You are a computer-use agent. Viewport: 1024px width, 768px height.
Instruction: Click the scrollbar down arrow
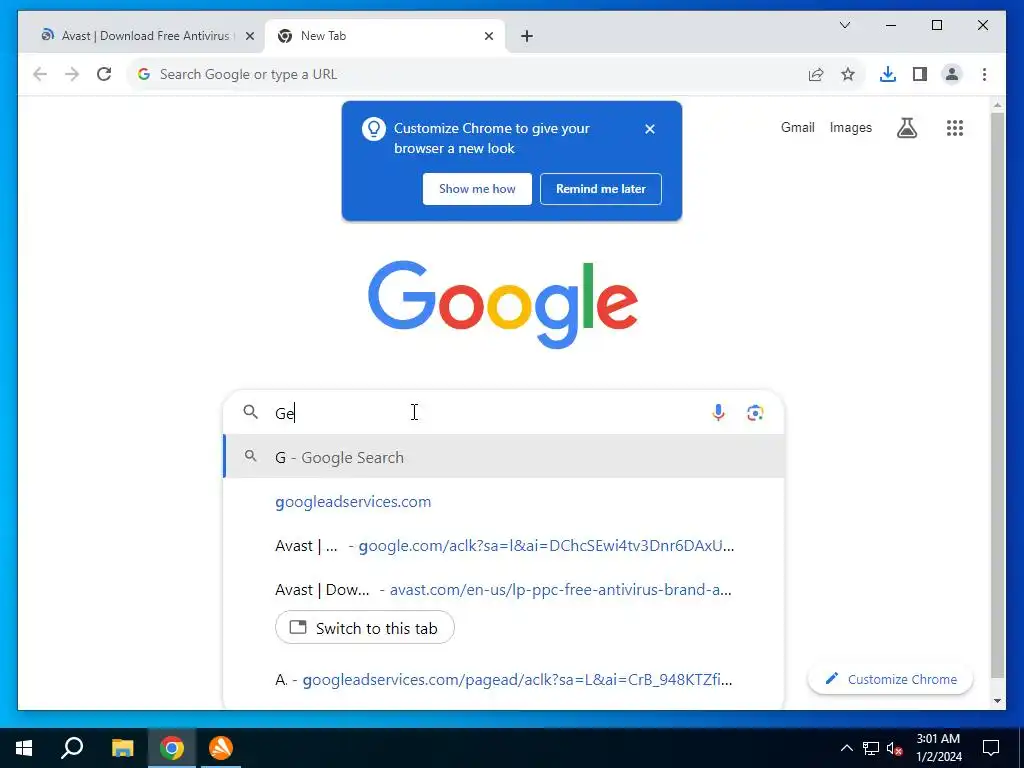(997, 701)
